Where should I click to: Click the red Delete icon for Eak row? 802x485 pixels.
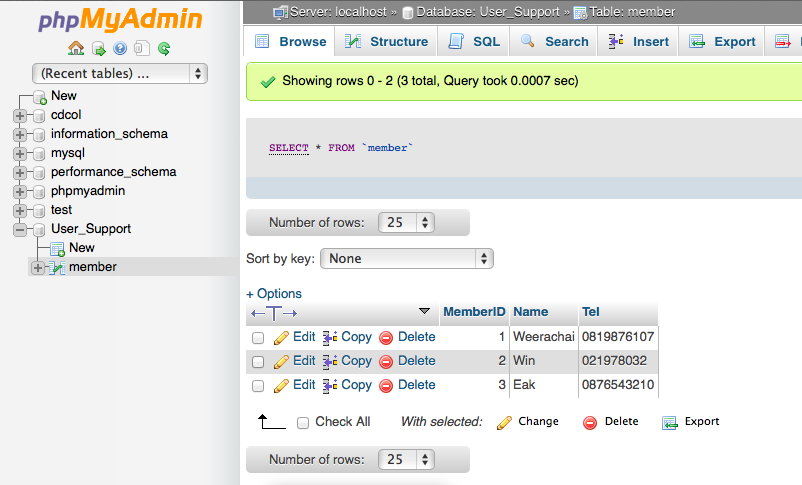pos(386,386)
